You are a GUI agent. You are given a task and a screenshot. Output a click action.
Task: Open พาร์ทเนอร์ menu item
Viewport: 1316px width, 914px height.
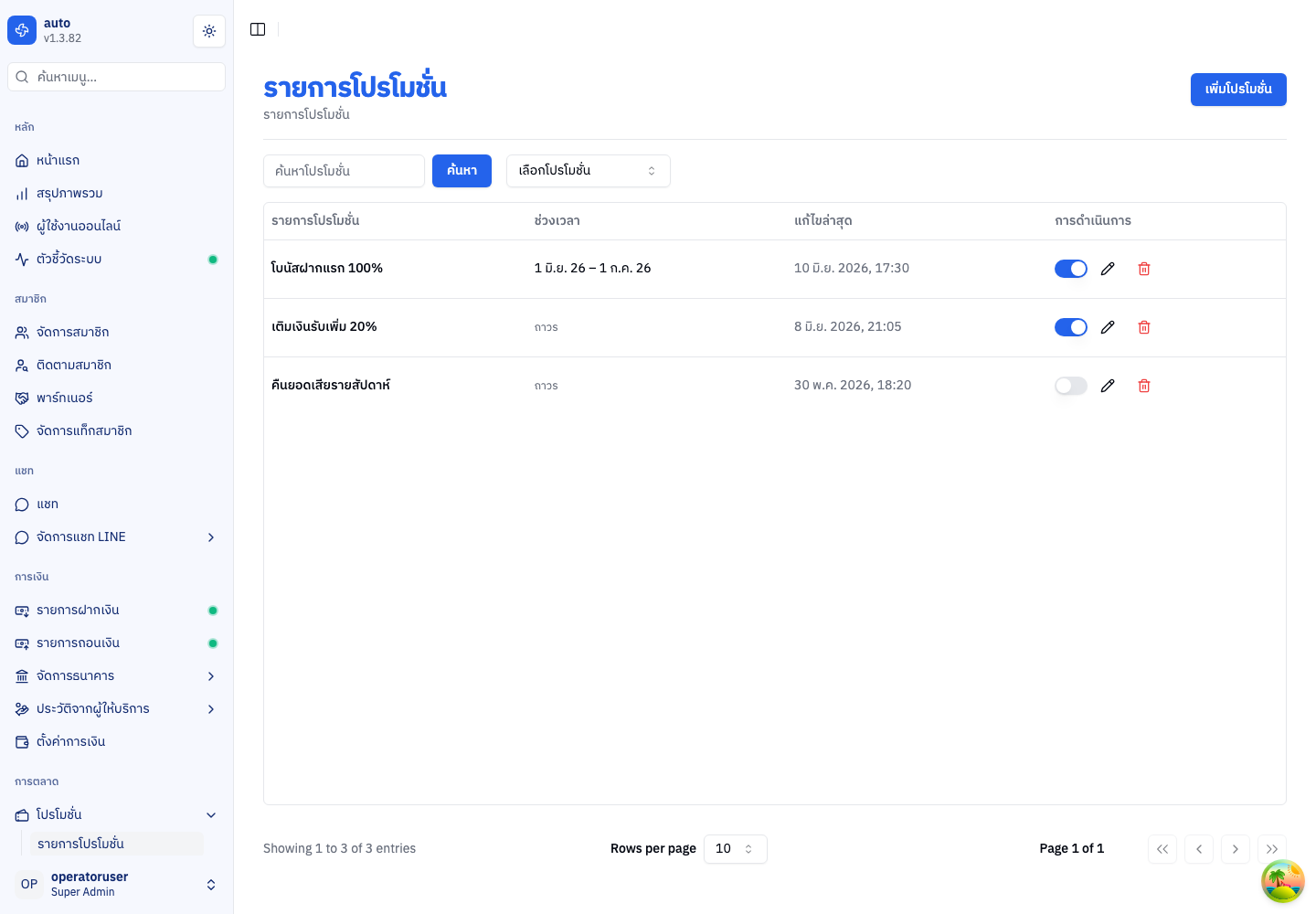click(x=116, y=399)
